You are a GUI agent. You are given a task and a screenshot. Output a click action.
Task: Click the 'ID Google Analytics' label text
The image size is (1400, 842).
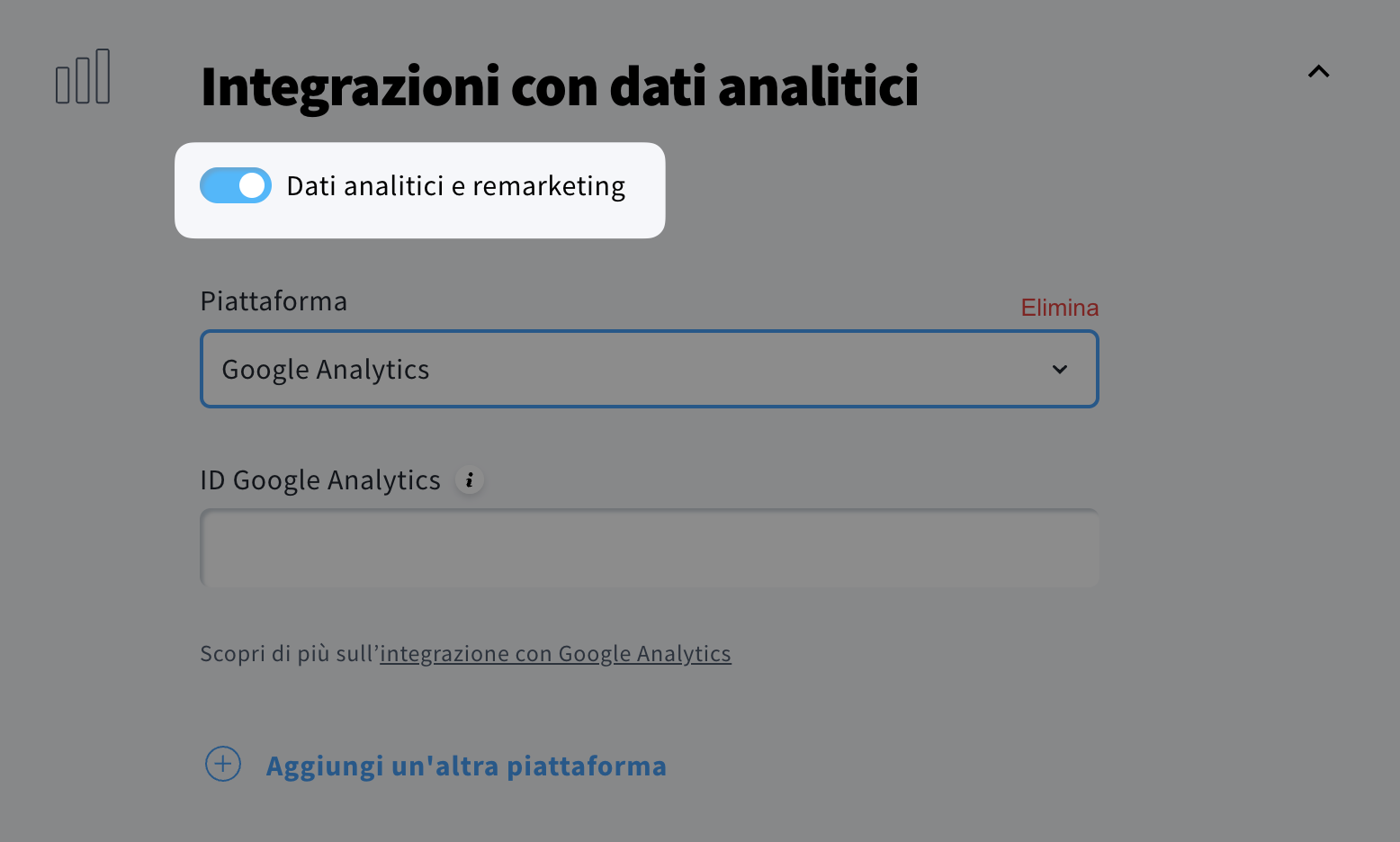coord(320,480)
